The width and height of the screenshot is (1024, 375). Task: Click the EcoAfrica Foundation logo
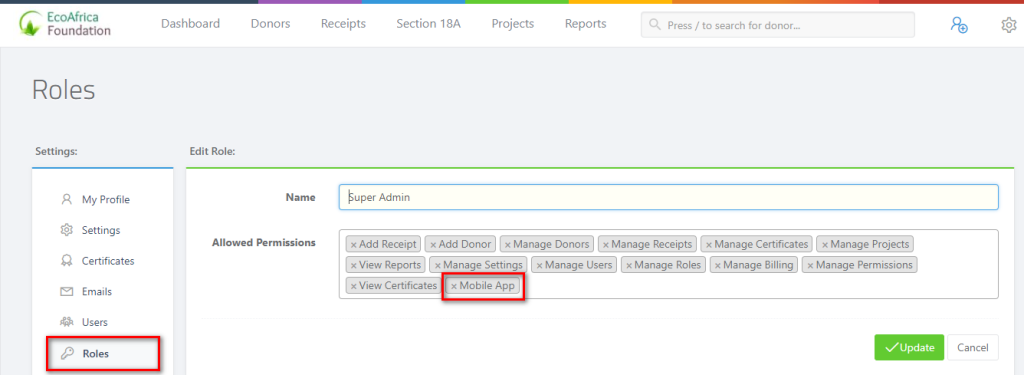click(x=65, y=24)
